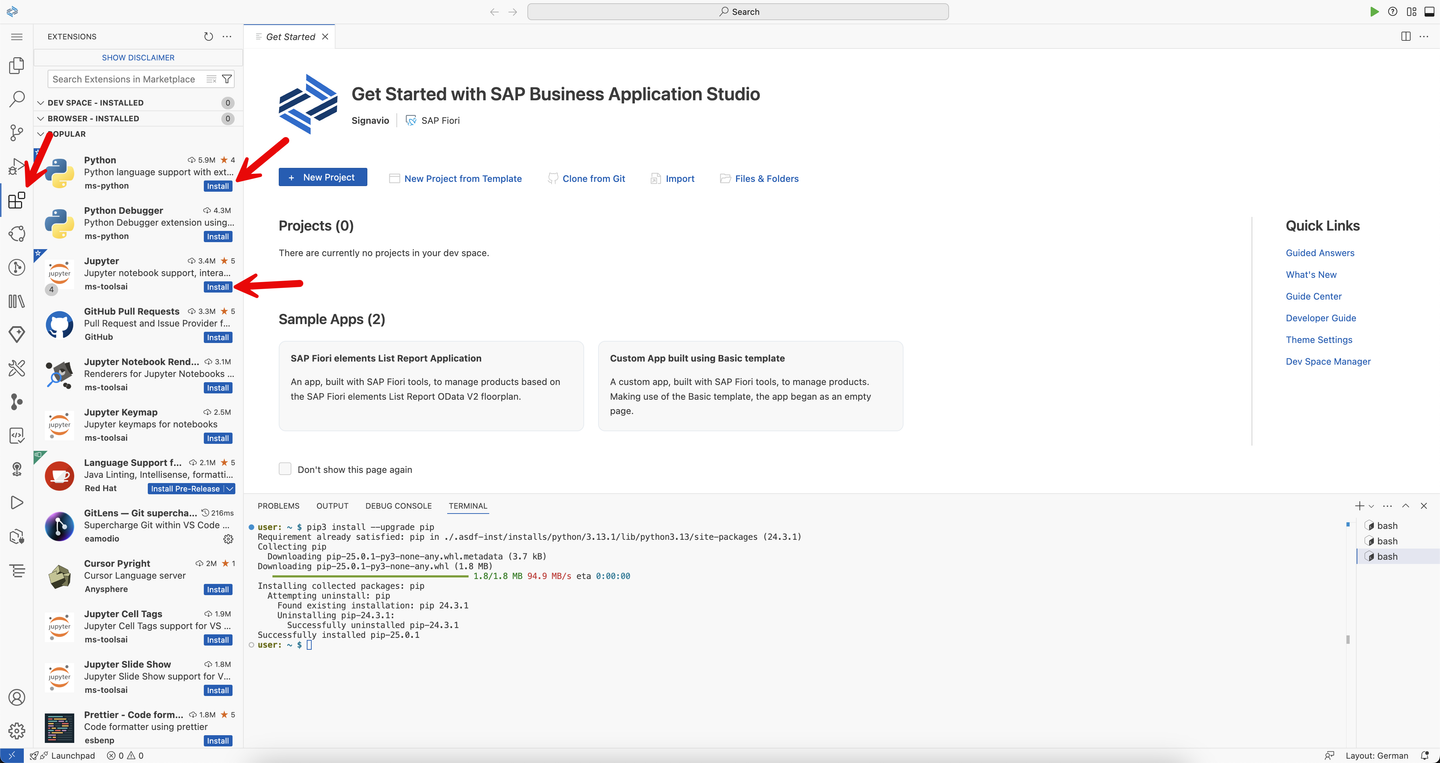
Task: Open the errors and warnings status indicator
Action: pyautogui.click(x=125, y=756)
